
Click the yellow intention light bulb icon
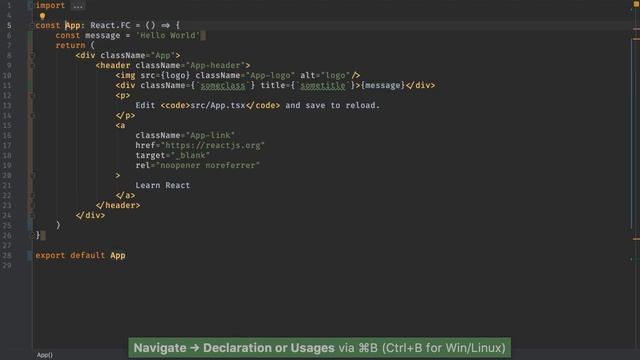[42, 16]
